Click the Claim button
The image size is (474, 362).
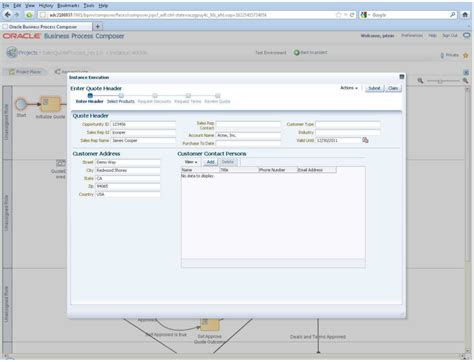393,88
